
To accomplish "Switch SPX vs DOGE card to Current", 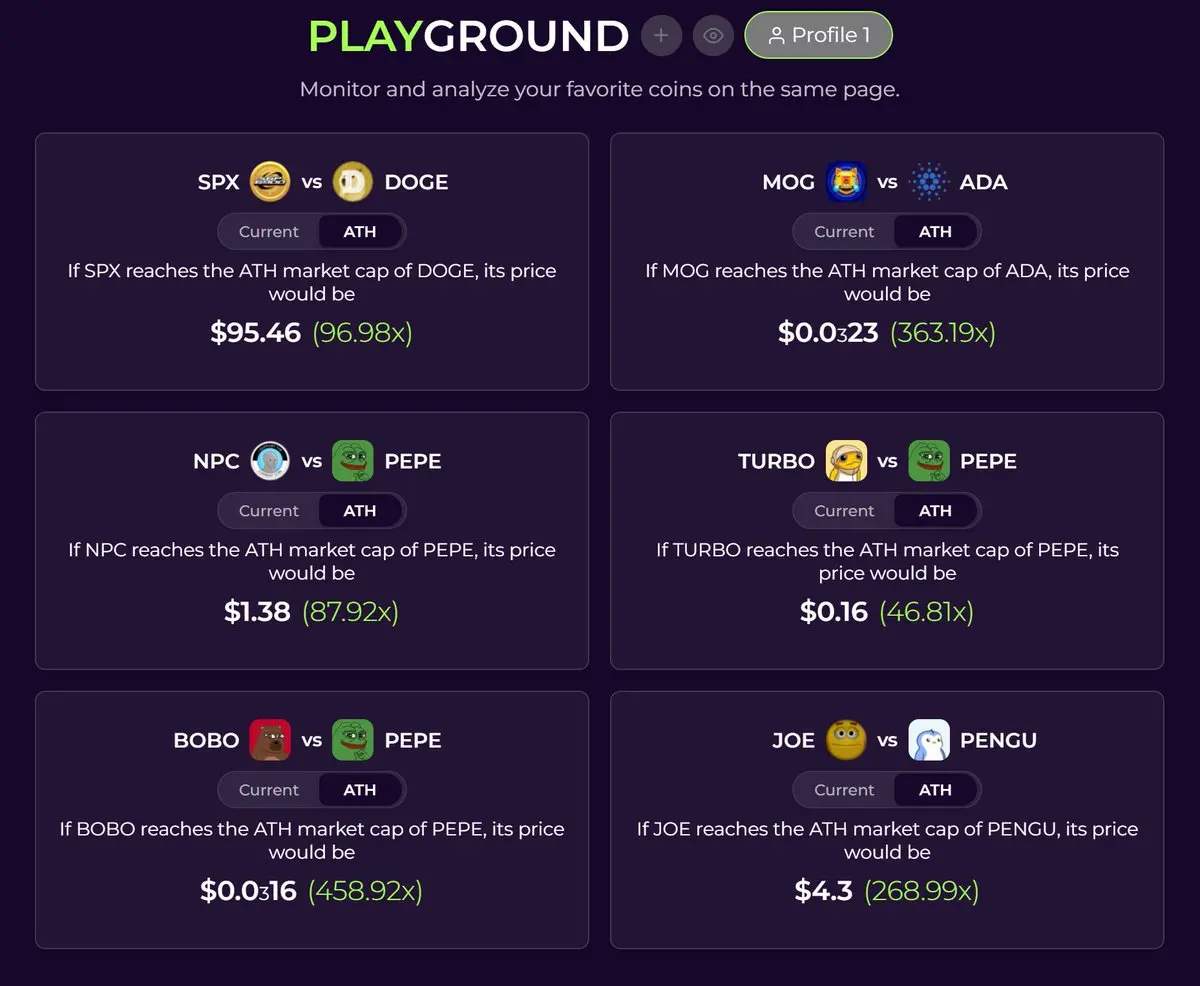I will click(x=269, y=232).
